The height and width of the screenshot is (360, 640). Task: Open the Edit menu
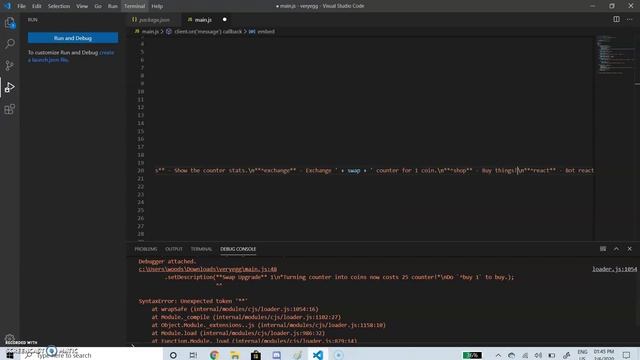point(37,6)
